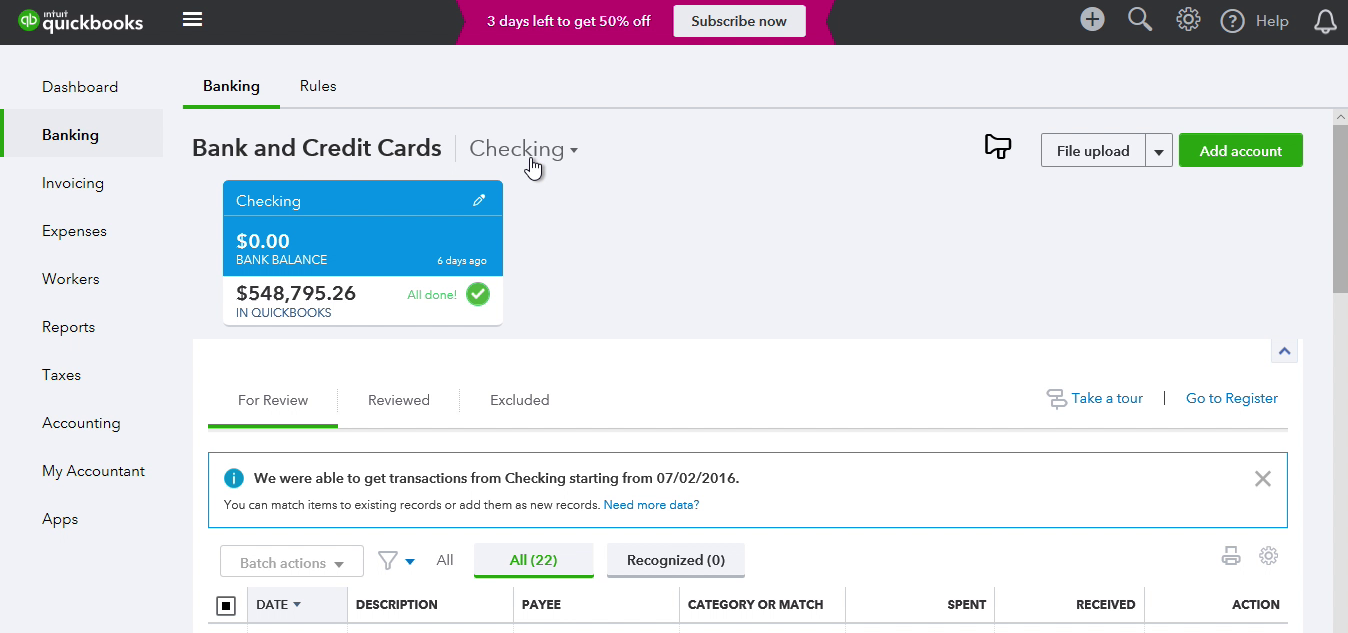1348x633 pixels.
Task: Toggle the hamburger navigation menu
Action: point(193,20)
